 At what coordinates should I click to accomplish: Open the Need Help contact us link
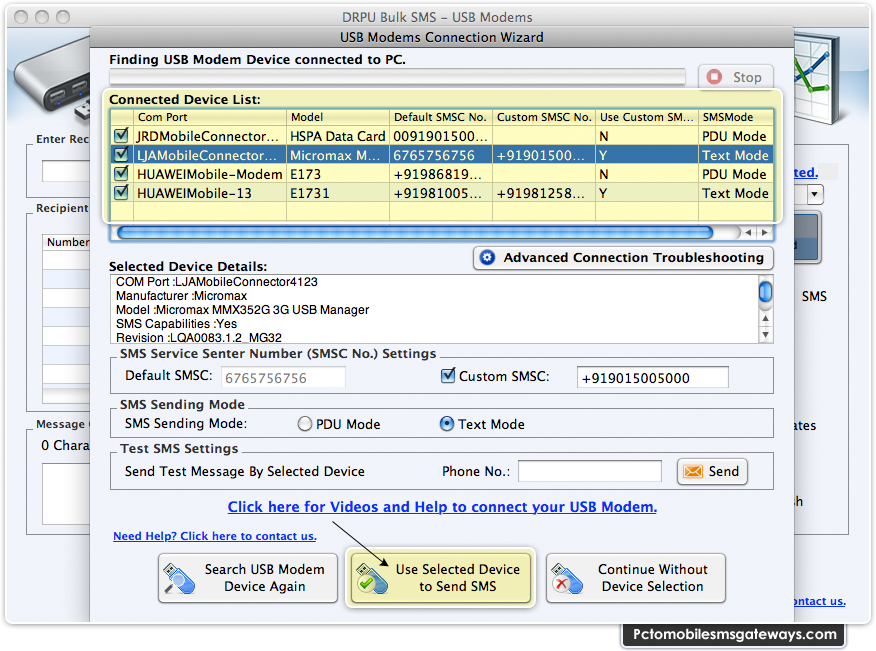[215, 536]
